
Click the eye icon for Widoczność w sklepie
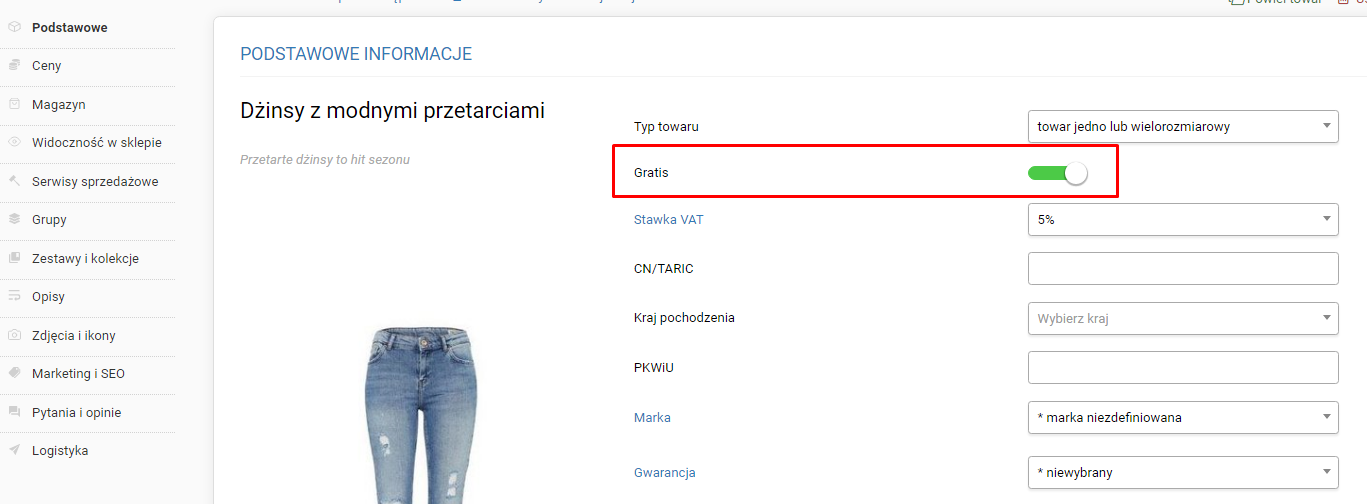[14, 143]
